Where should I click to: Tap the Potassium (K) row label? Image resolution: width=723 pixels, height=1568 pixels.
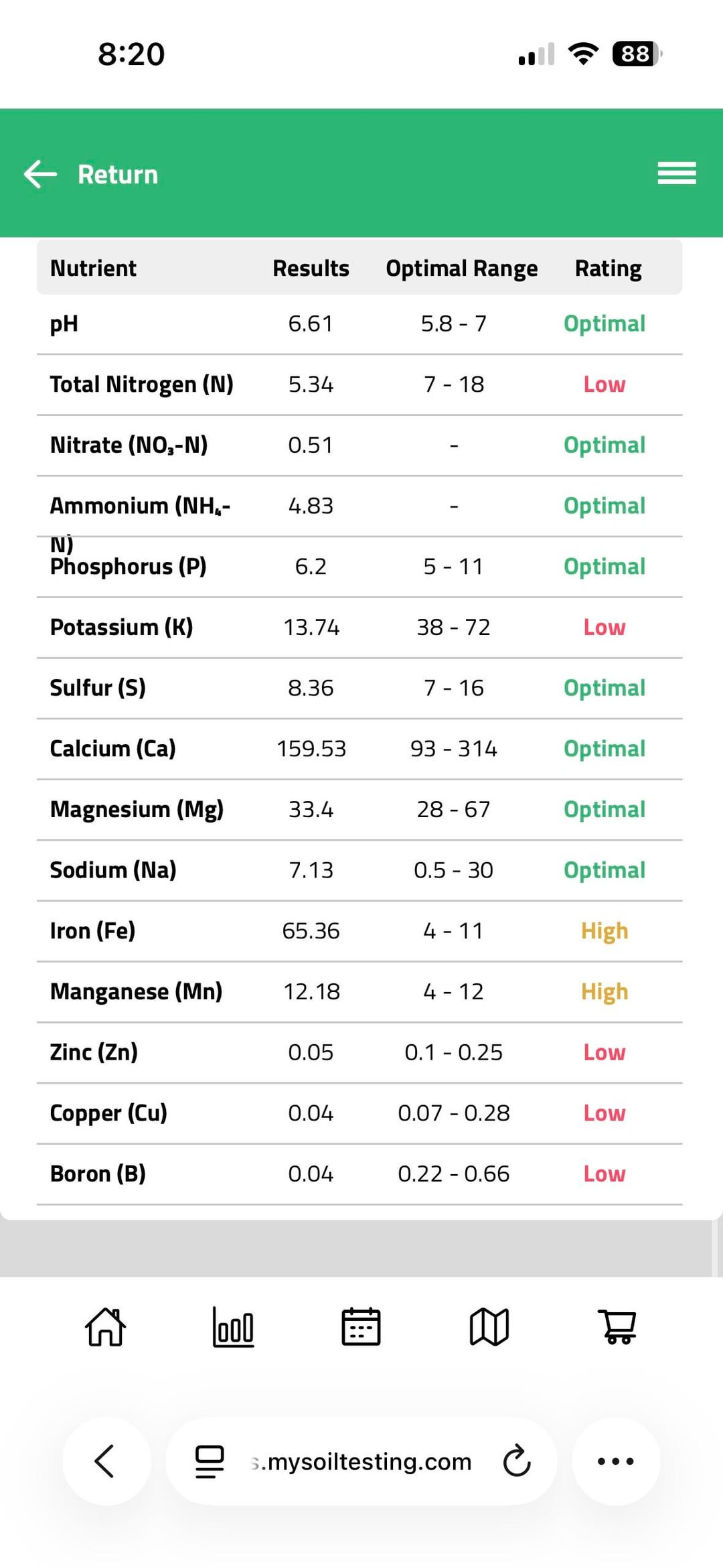(x=121, y=628)
